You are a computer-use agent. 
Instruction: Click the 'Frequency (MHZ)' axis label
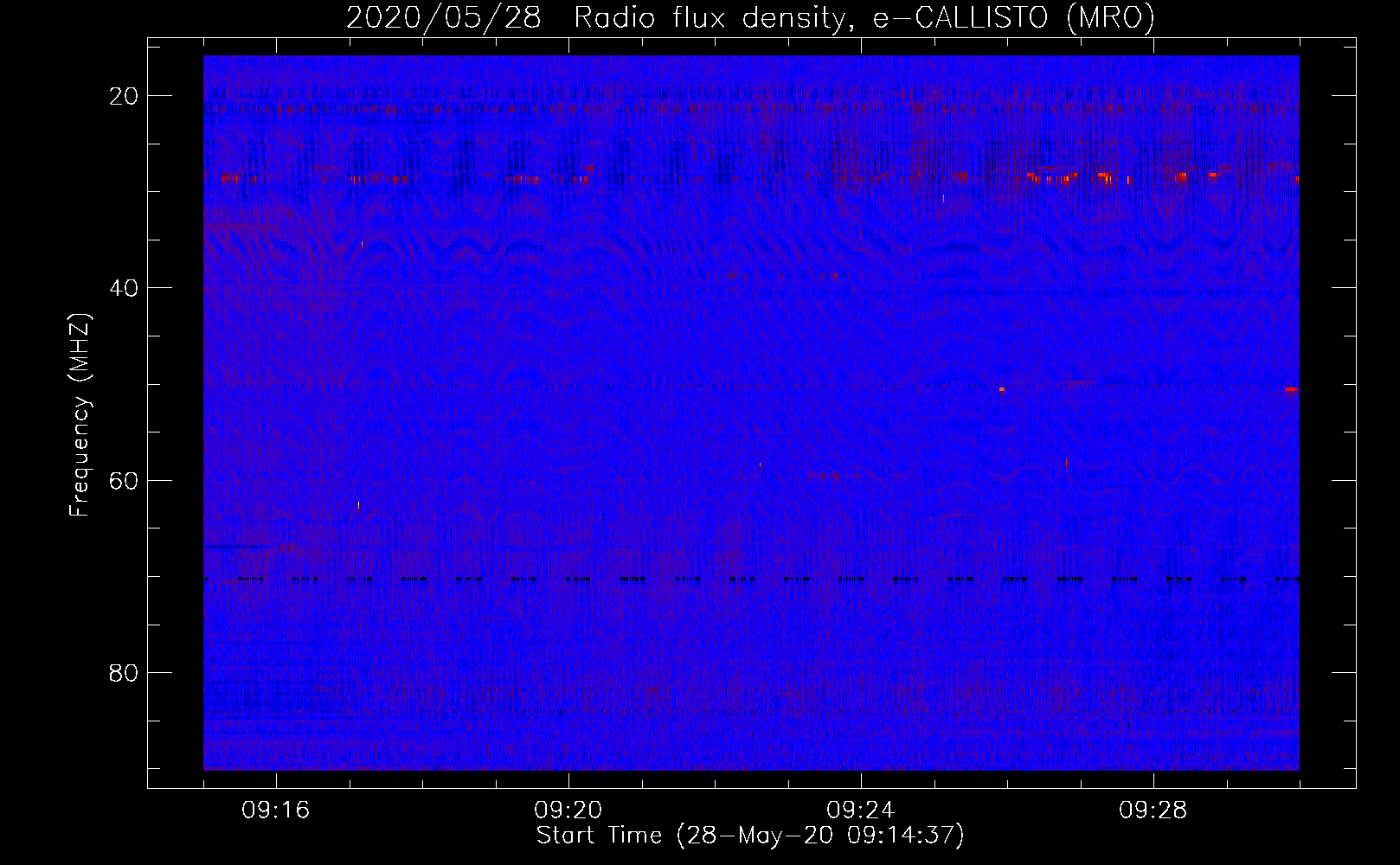coord(80,415)
